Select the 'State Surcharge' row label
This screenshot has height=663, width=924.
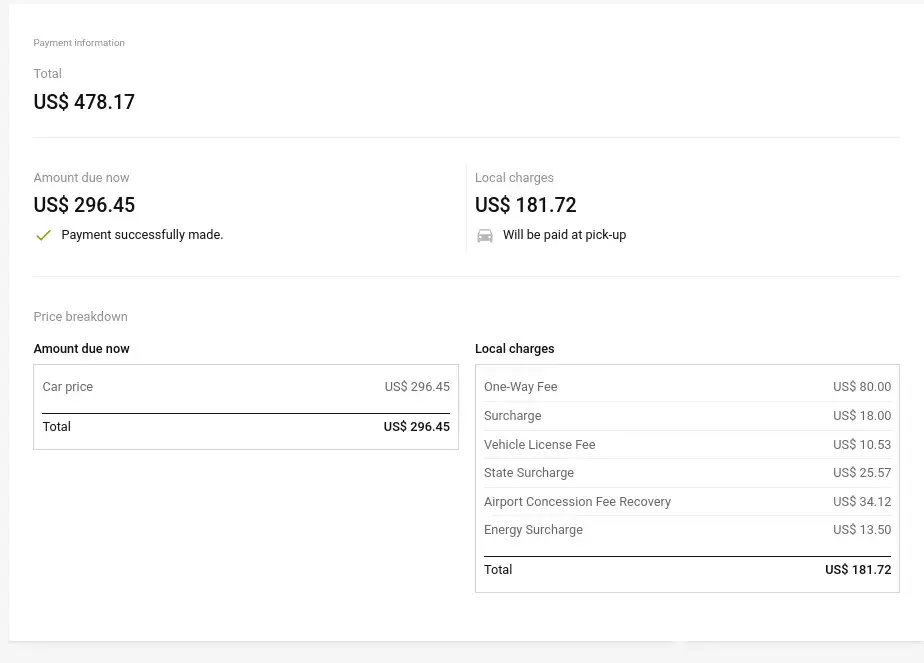(x=529, y=473)
